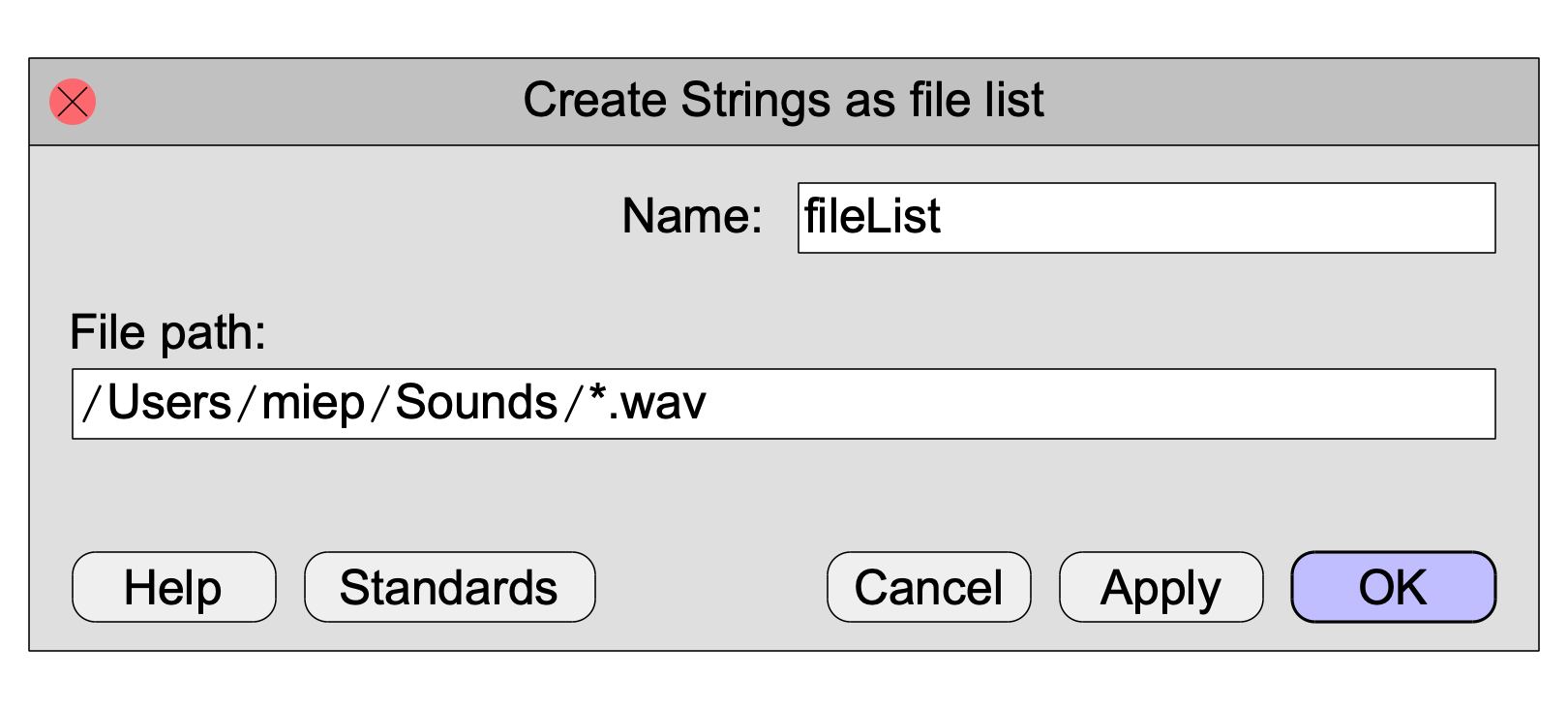Select the File path: label
Image resolution: width=1568 pixels, height=709 pixels.
168,334
